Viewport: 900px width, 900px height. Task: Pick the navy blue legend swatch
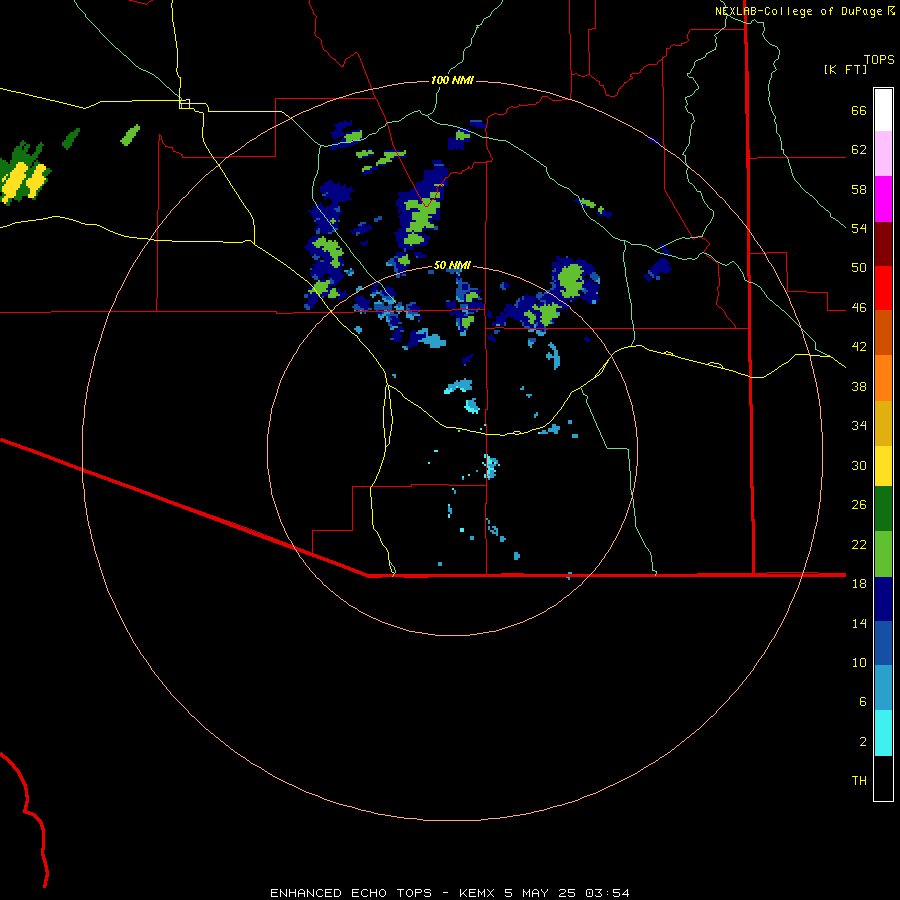pos(883,599)
